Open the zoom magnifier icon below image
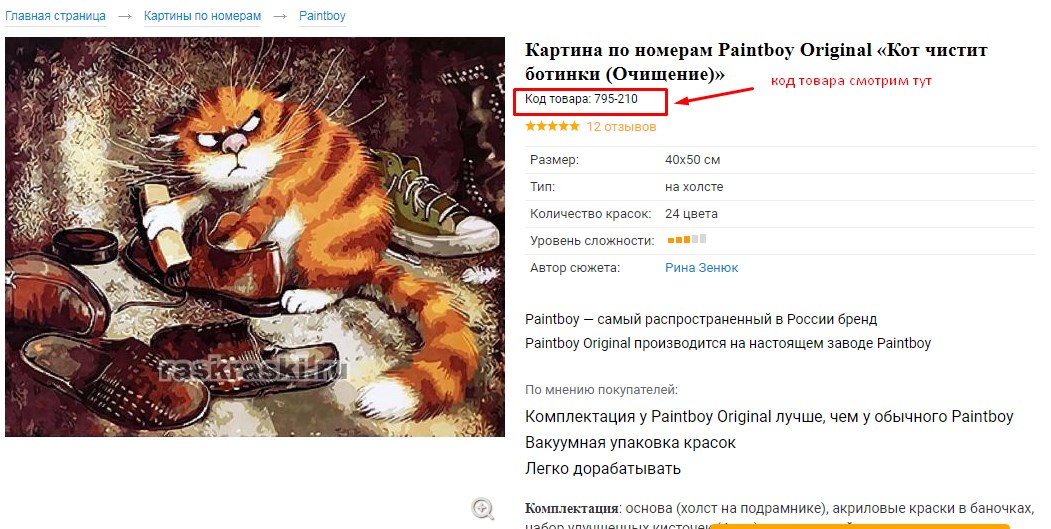The width and height of the screenshot is (1051, 529). [x=483, y=509]
